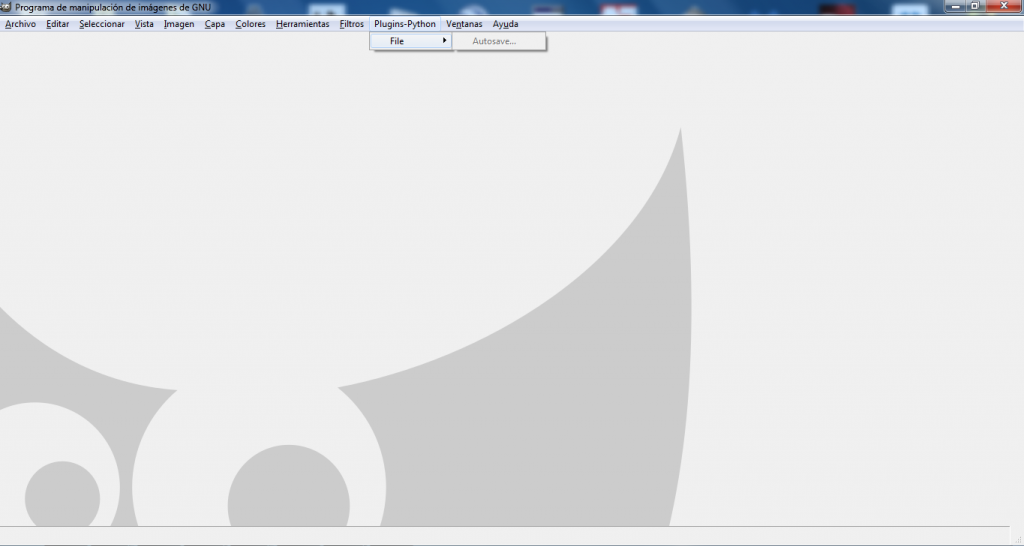The width and height of the screenshot is (1024, 546).
Task: Close the GIMP window
Action: 1004,6
